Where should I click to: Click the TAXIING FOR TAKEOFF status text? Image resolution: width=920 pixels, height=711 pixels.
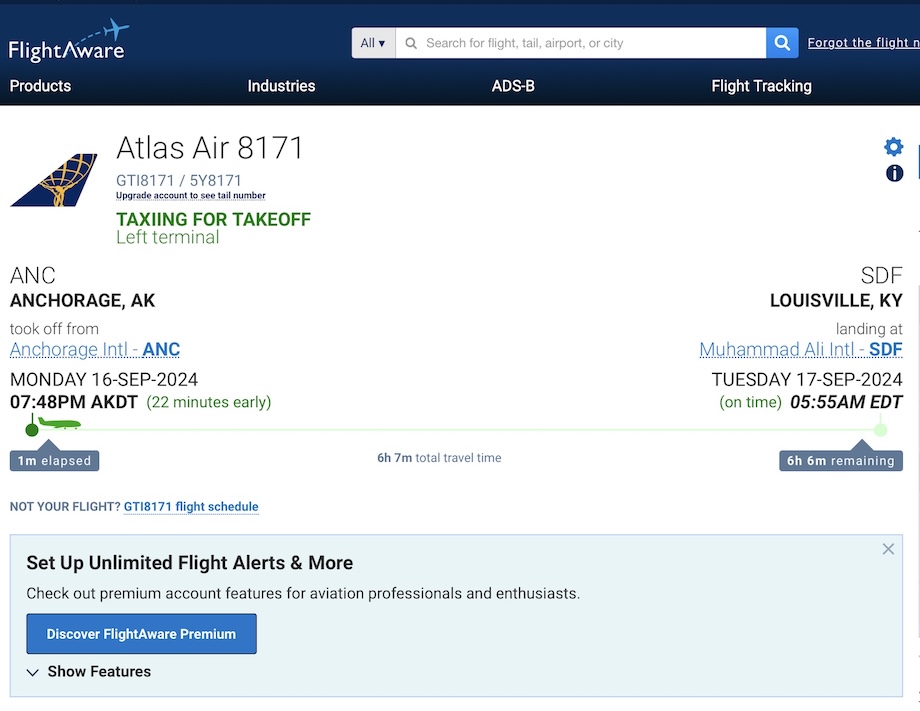coord(214,219)
